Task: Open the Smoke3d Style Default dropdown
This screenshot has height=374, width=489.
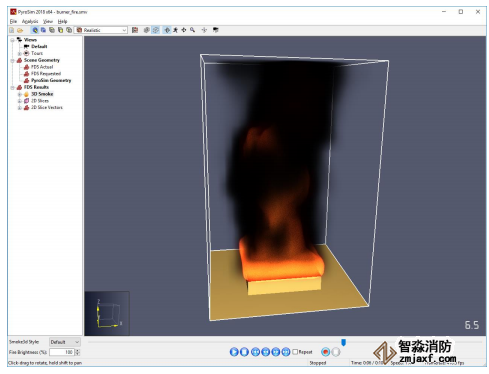Action: (x=65, y=342)
